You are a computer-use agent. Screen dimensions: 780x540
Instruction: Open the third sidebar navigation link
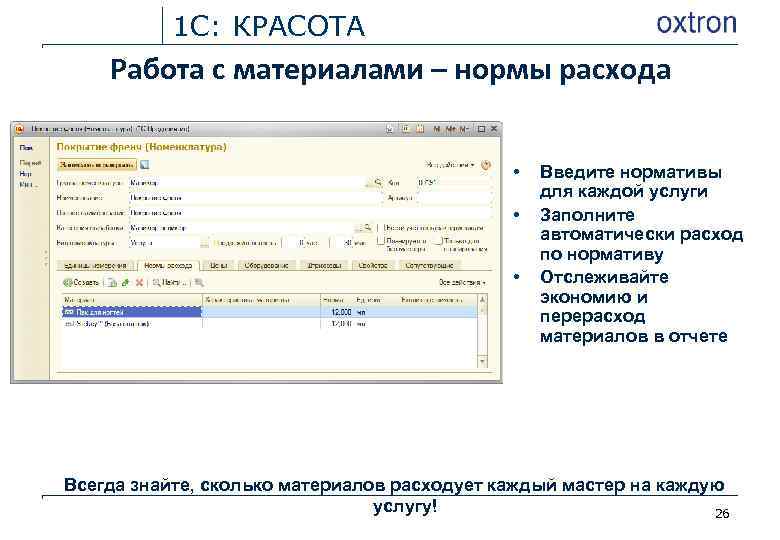click(x=25, y=174)
